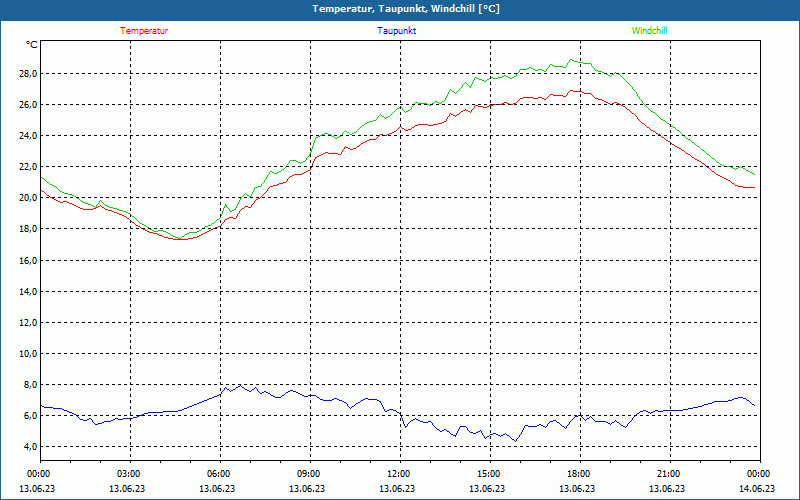This screenshot has height=500, width=800.
Task: Select the 26,0 y-axis value
Action: pyautogui.click(x=28, y=105)
